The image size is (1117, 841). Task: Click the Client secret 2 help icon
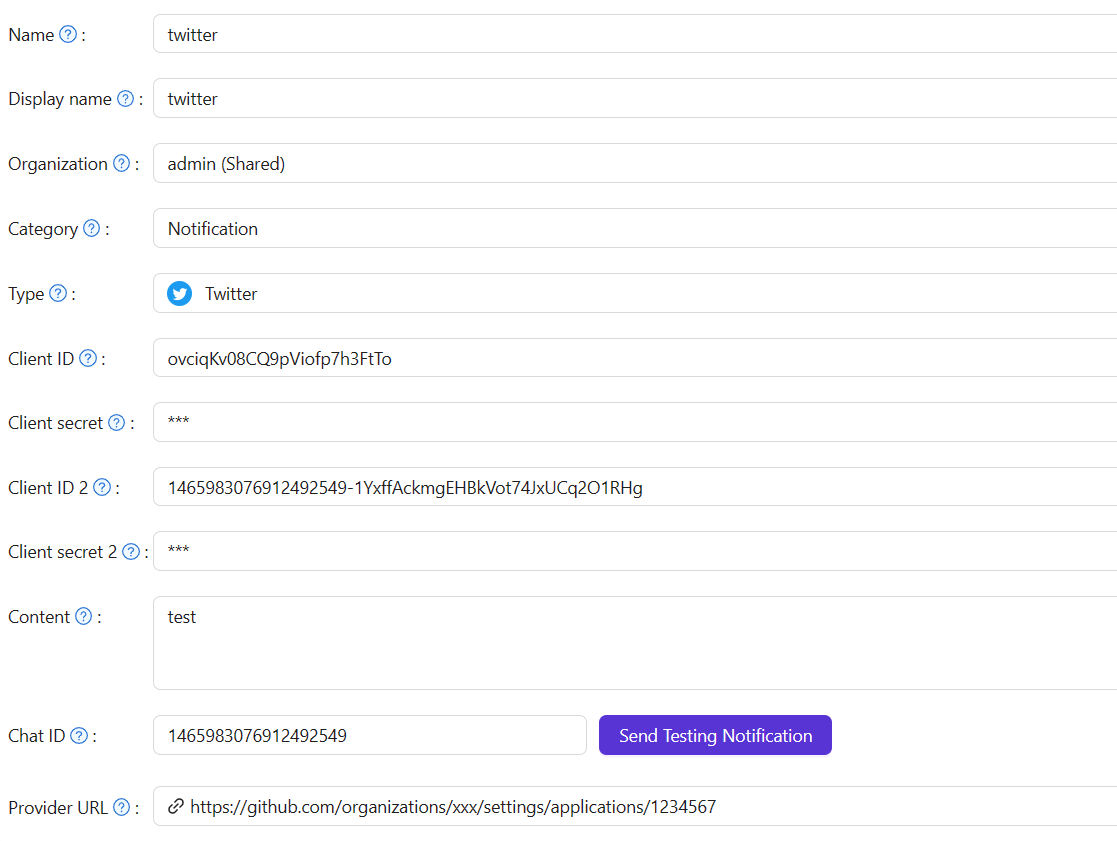130,551
